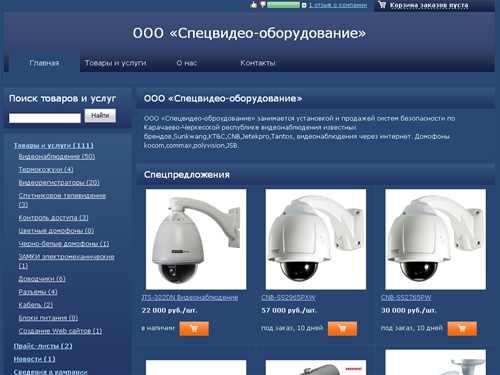Click the 30 000 руб./шт. price
This screenshot has width=500, height=375.
(x=409, y=310)
